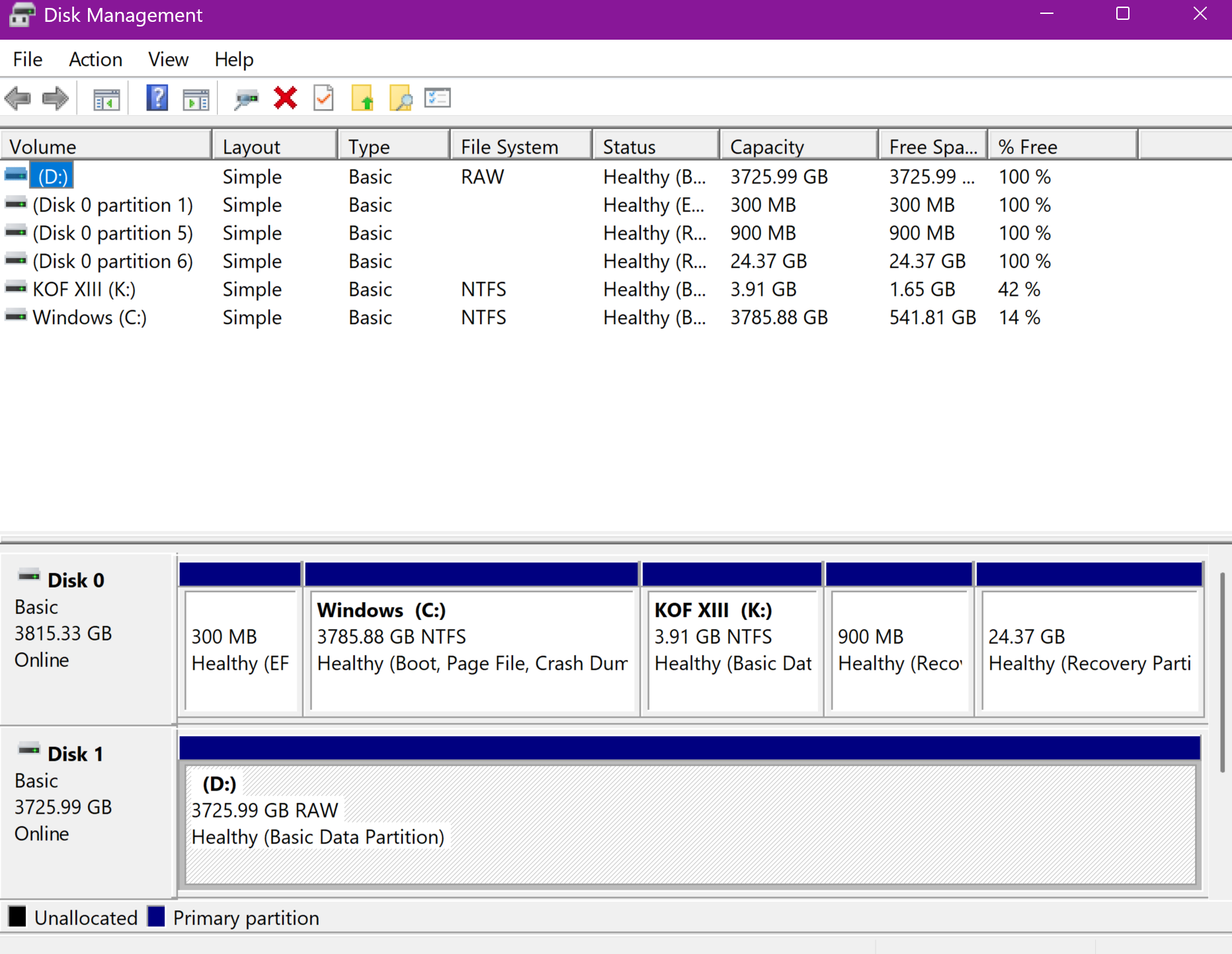
Task: Toggle the Show/Hide Action Pane icon
Action: 196,99
